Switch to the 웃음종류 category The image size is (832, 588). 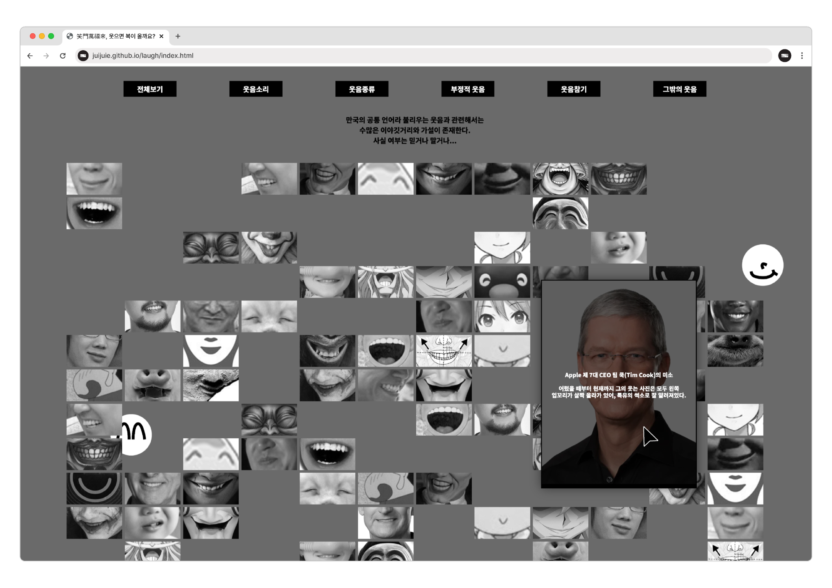(362, 89)
